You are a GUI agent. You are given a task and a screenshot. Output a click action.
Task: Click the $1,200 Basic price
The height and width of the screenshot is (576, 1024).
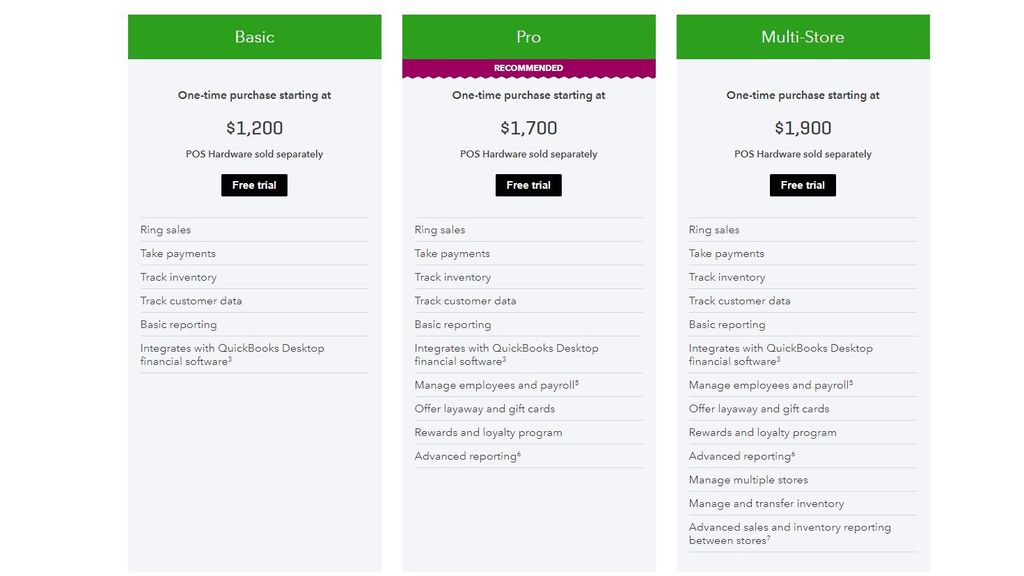coord(254,128)
